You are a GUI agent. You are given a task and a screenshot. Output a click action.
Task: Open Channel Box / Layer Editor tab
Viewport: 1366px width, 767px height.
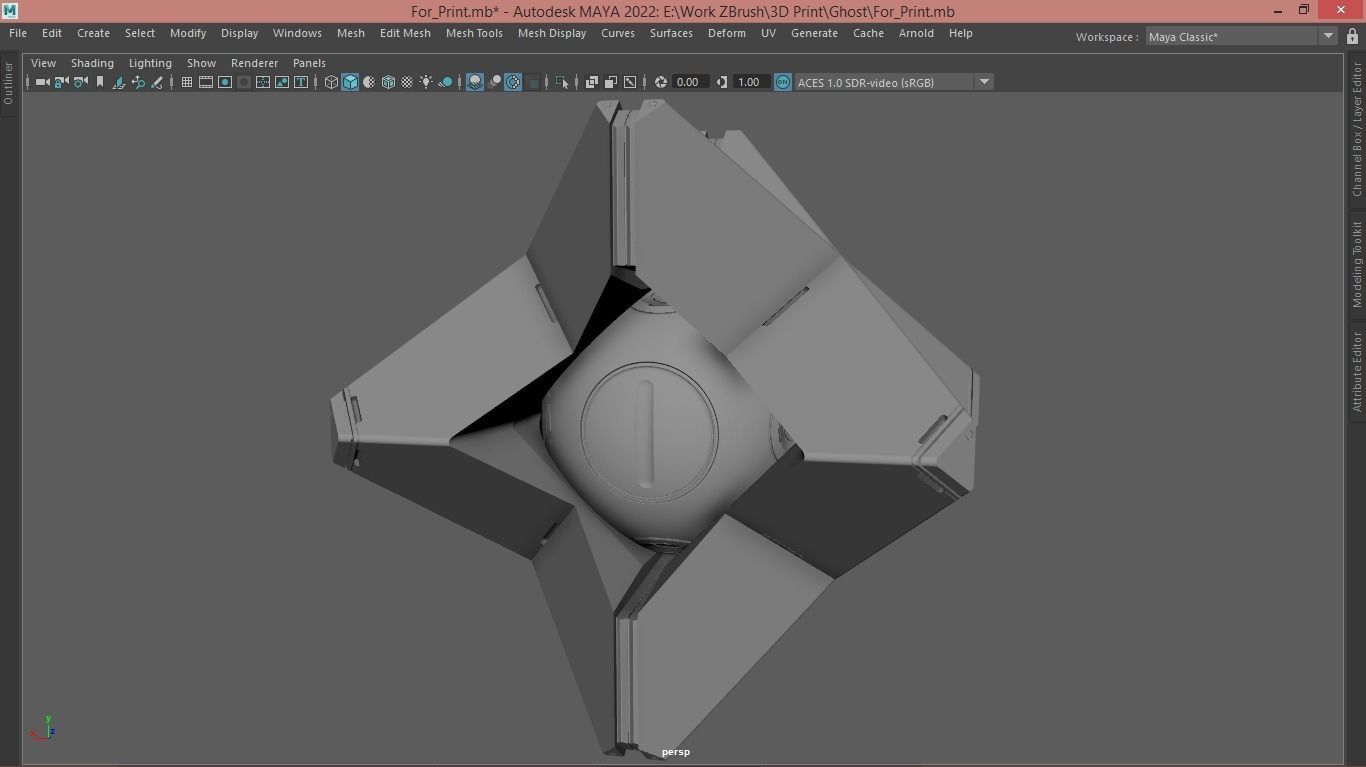point(1357,129)
